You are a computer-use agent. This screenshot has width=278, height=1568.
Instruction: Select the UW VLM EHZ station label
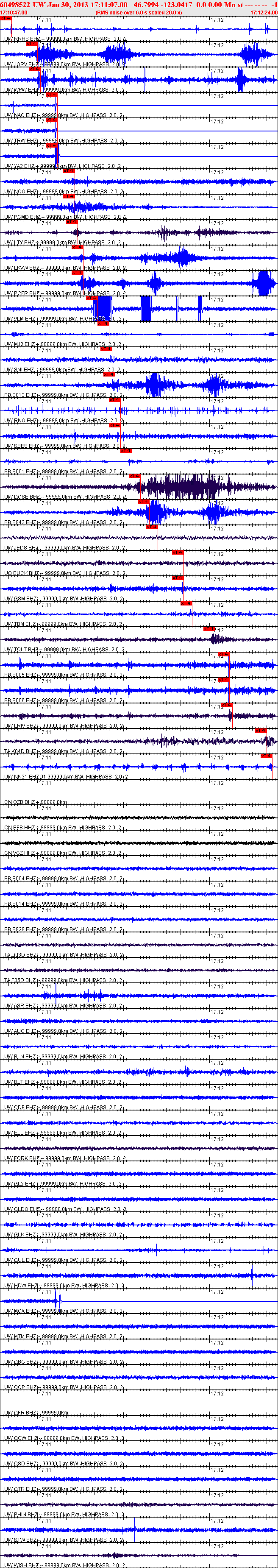tap(64, 319)
